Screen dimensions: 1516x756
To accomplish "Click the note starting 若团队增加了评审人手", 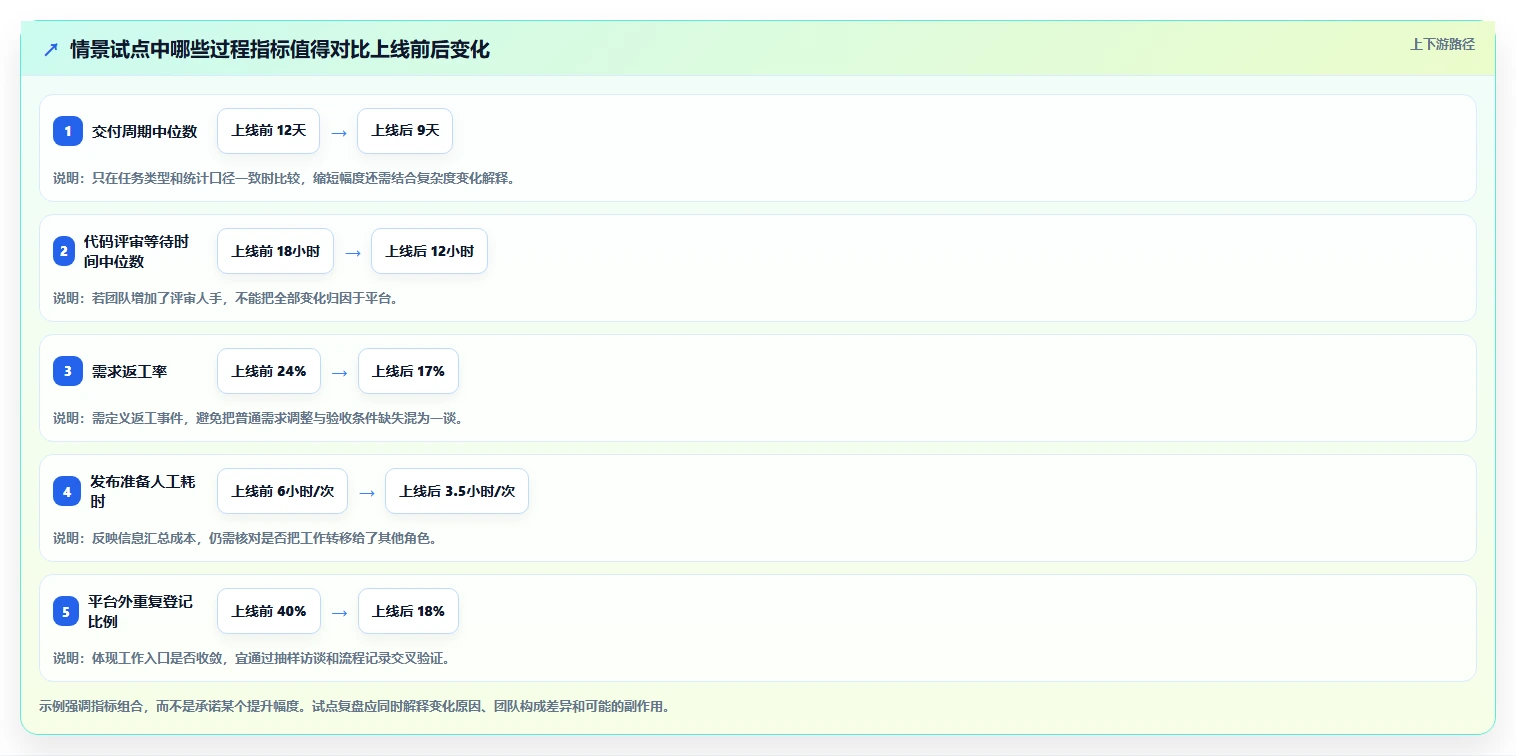I will 226,298.
